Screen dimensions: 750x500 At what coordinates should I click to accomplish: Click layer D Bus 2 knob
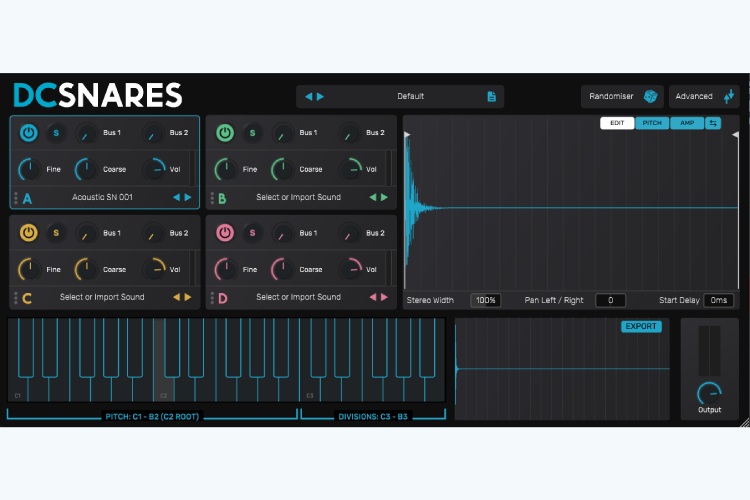pyautogui.click(x=349, y=233)
